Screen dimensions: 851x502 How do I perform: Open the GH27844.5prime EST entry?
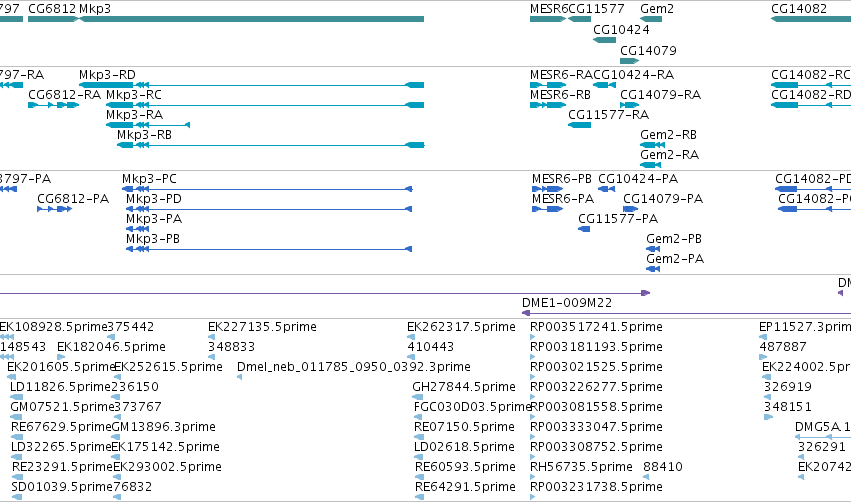[463, 386]
